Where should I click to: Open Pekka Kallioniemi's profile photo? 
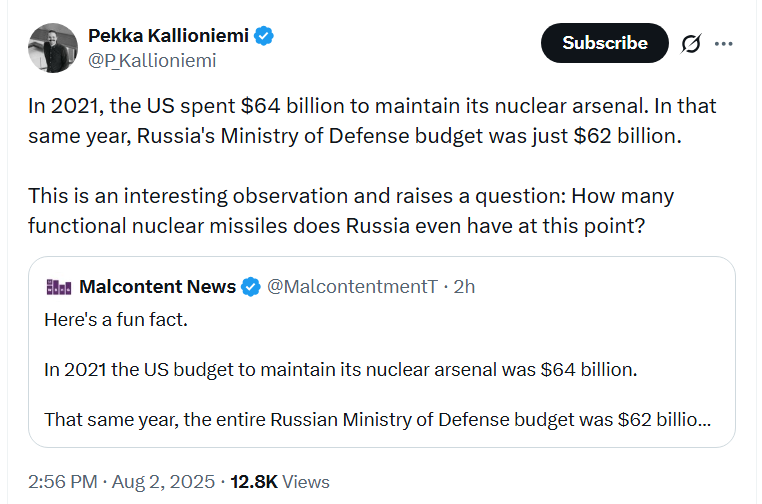pos(53,48)
